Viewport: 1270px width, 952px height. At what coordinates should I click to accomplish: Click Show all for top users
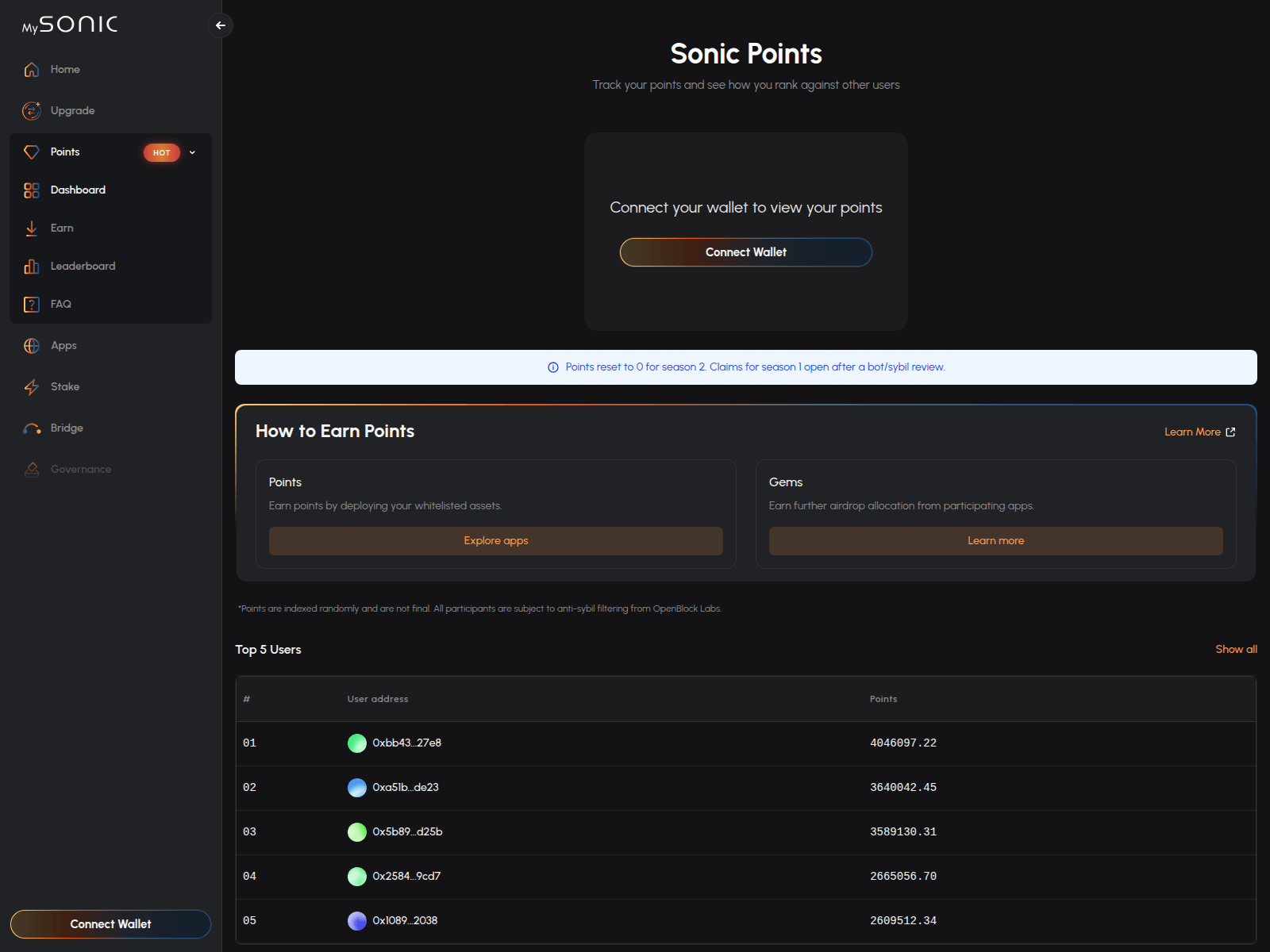pos(1236,650)
